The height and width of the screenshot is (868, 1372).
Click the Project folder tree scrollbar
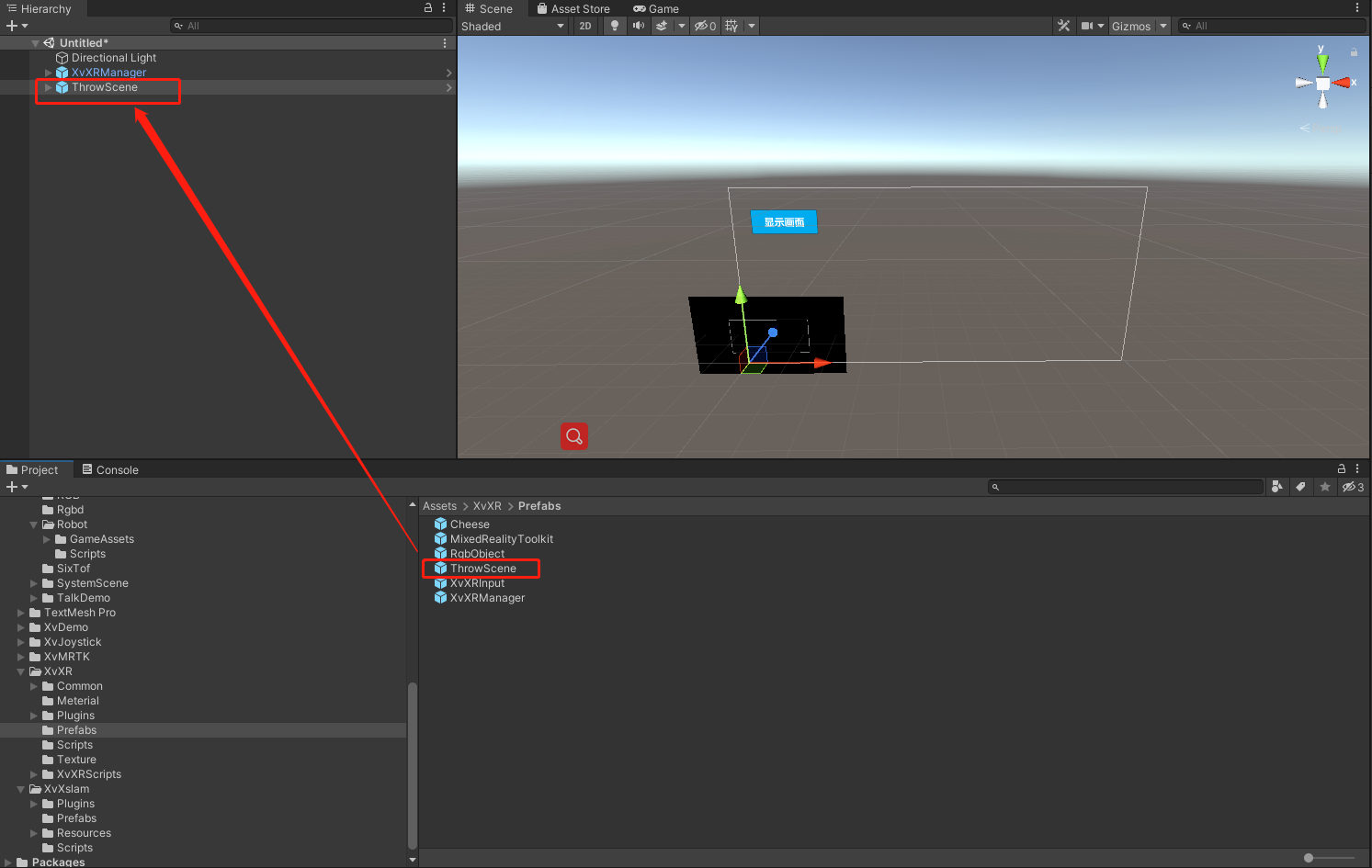click(413, 765)
